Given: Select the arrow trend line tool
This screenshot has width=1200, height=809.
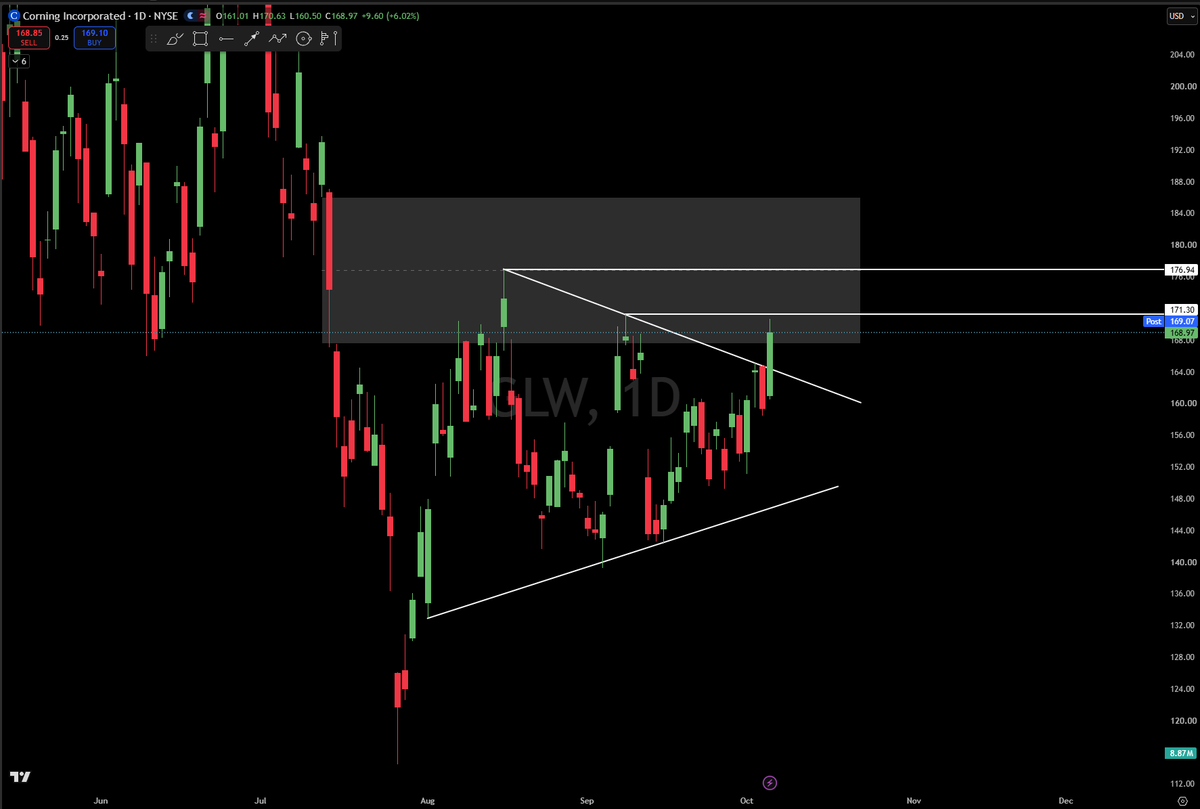Looking at the screenshot, I should click(252, 39).
